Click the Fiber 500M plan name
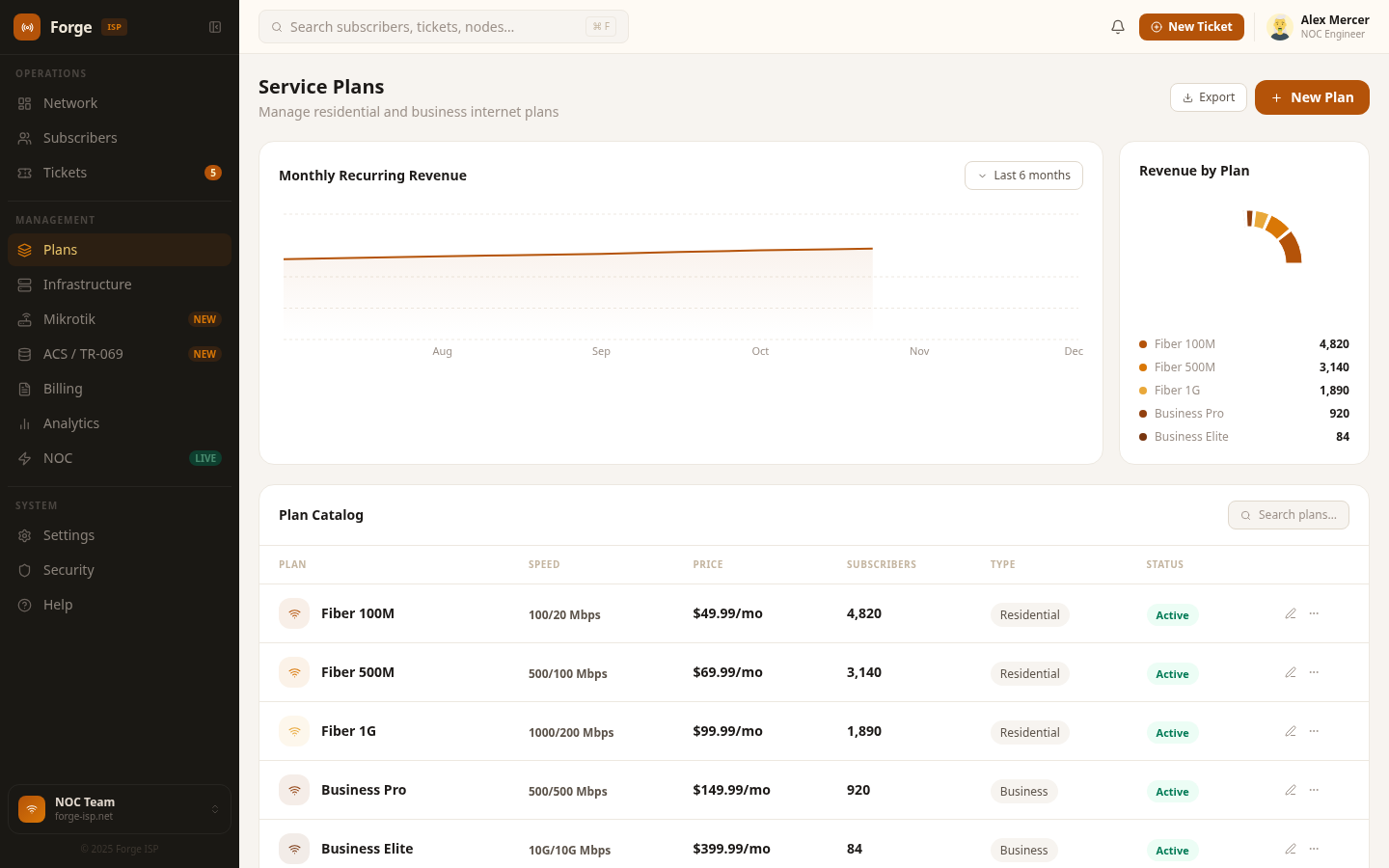This screenshot has height=868, width=1389. pyautogui.click(x=358, y=672)
